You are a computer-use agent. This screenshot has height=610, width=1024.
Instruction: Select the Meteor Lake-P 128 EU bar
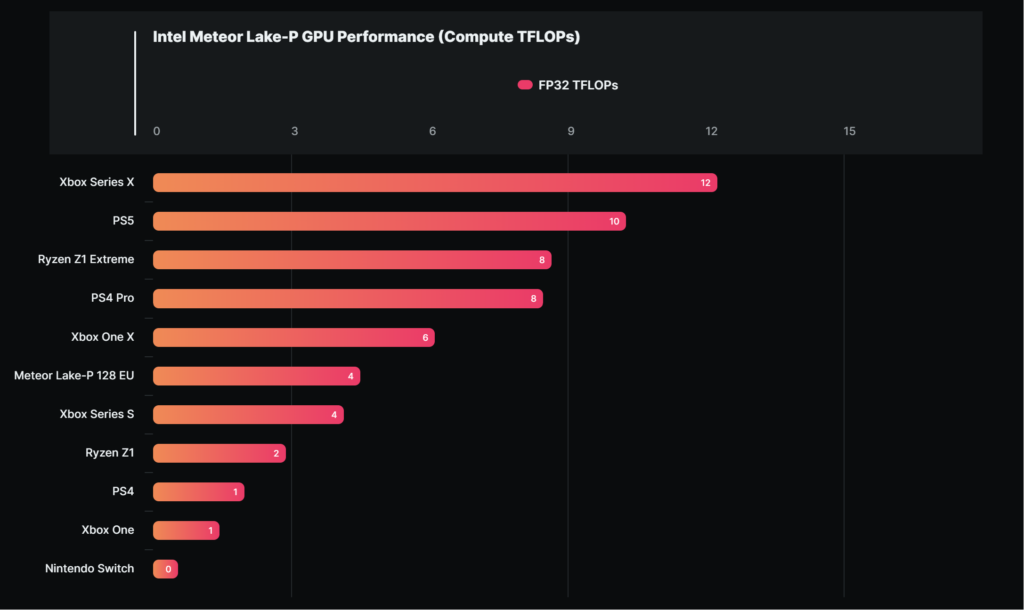(x=257, y=376)
